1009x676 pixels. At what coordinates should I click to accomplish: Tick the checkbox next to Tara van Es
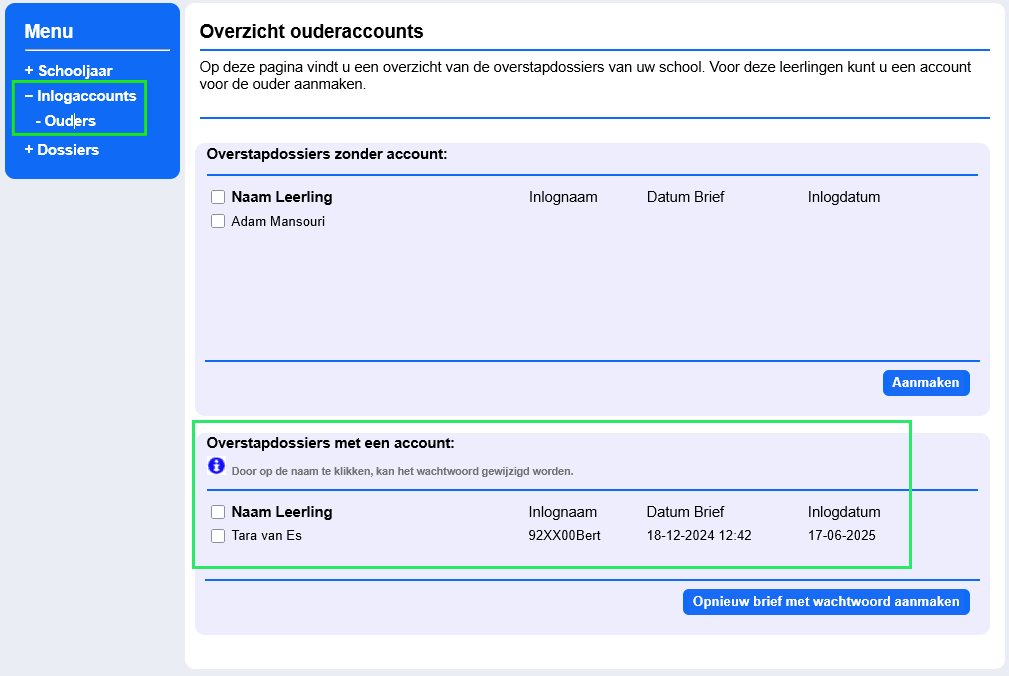[x=218, y=536]
